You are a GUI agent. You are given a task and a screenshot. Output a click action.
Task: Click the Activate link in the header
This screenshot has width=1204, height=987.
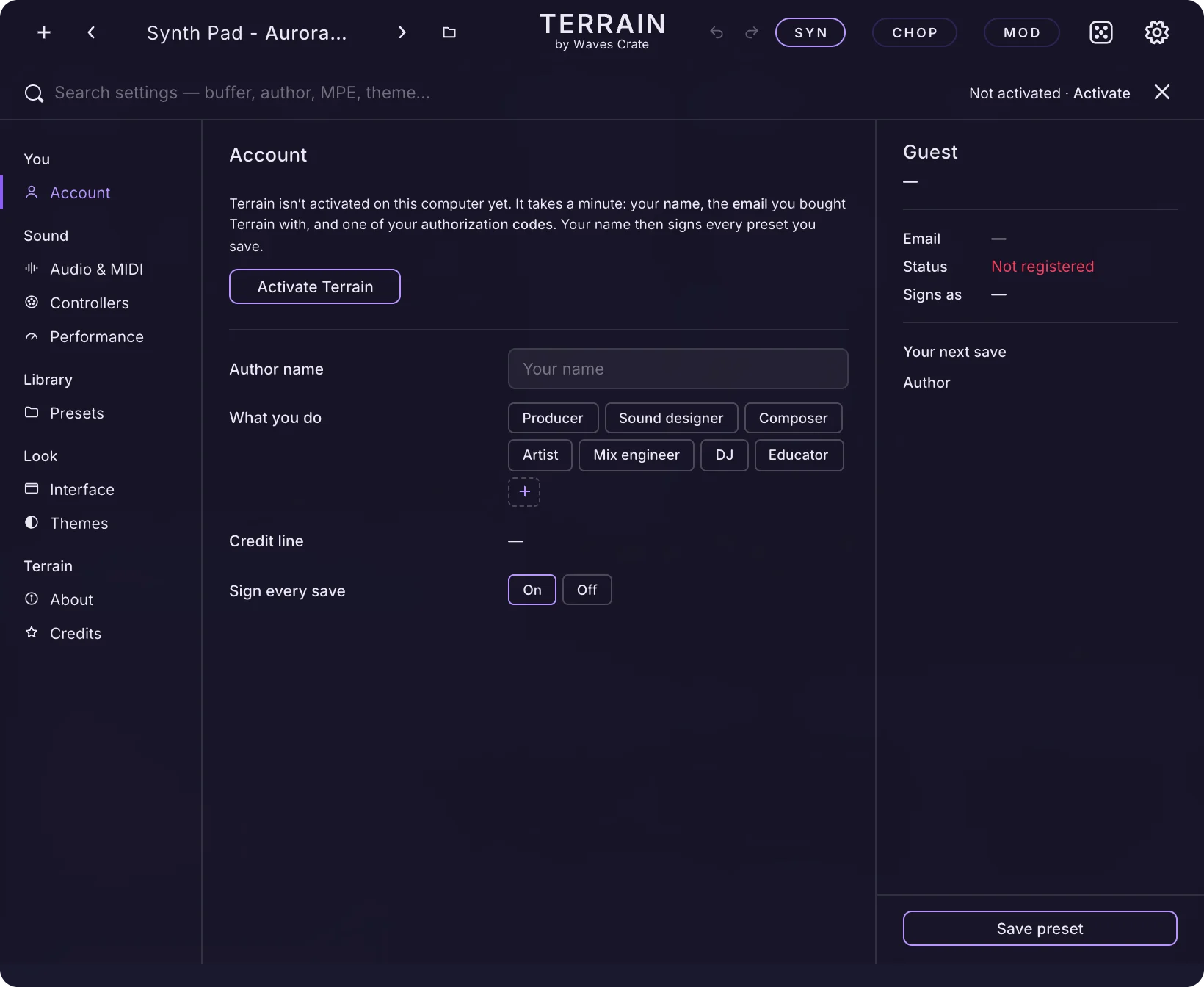pos(1101,93)
